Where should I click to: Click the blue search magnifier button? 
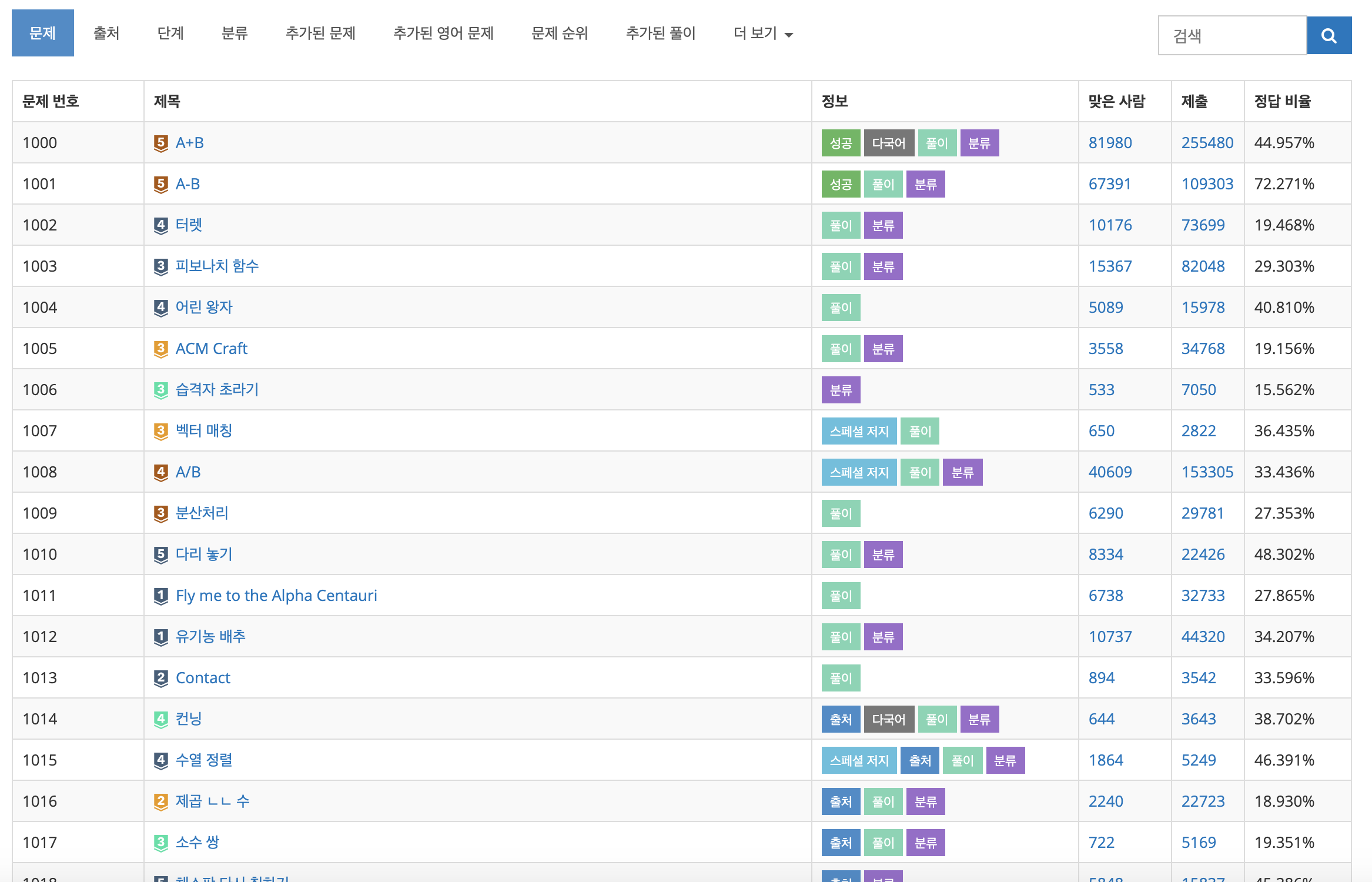1329,35
